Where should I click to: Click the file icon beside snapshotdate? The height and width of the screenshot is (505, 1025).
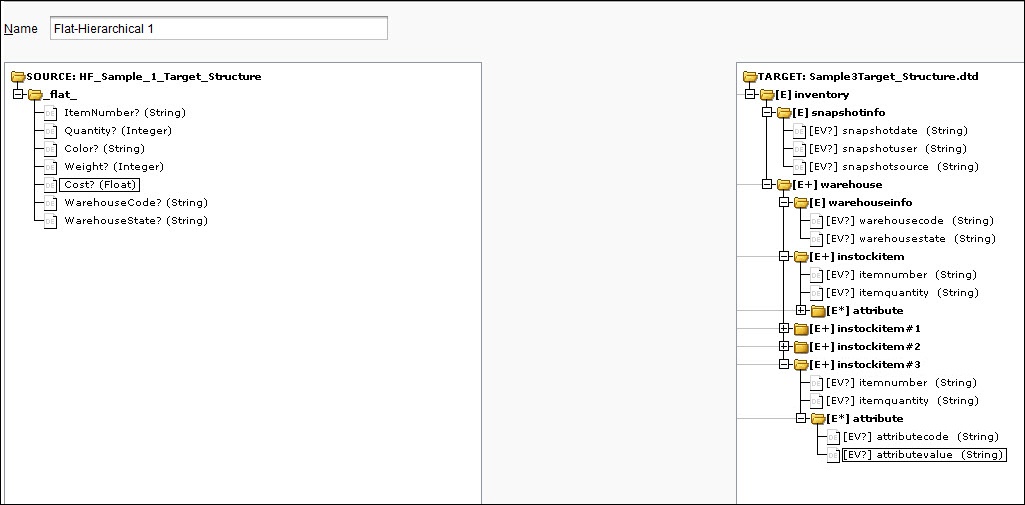pyautogui.click(x=800, y=131)
